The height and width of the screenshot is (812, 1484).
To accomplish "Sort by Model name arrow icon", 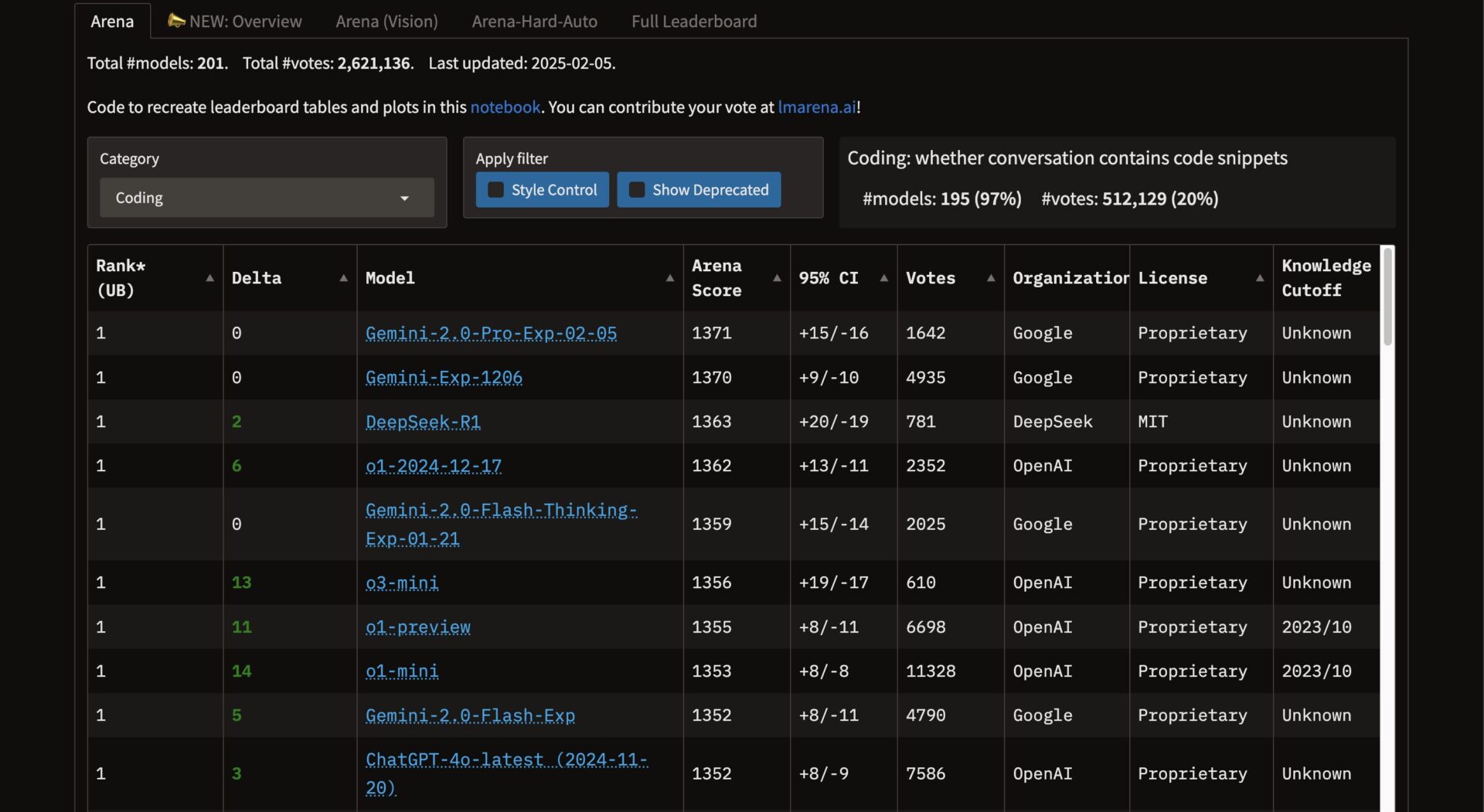I will [669, 278].
